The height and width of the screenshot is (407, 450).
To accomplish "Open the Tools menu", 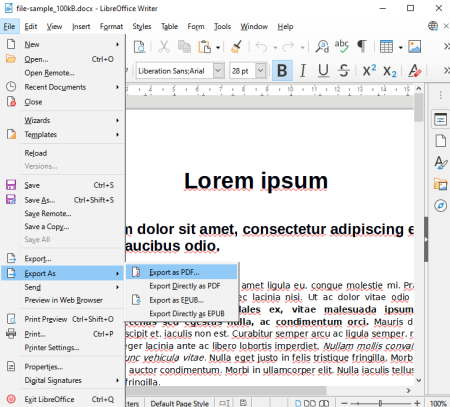I will [x=222, y=26].
